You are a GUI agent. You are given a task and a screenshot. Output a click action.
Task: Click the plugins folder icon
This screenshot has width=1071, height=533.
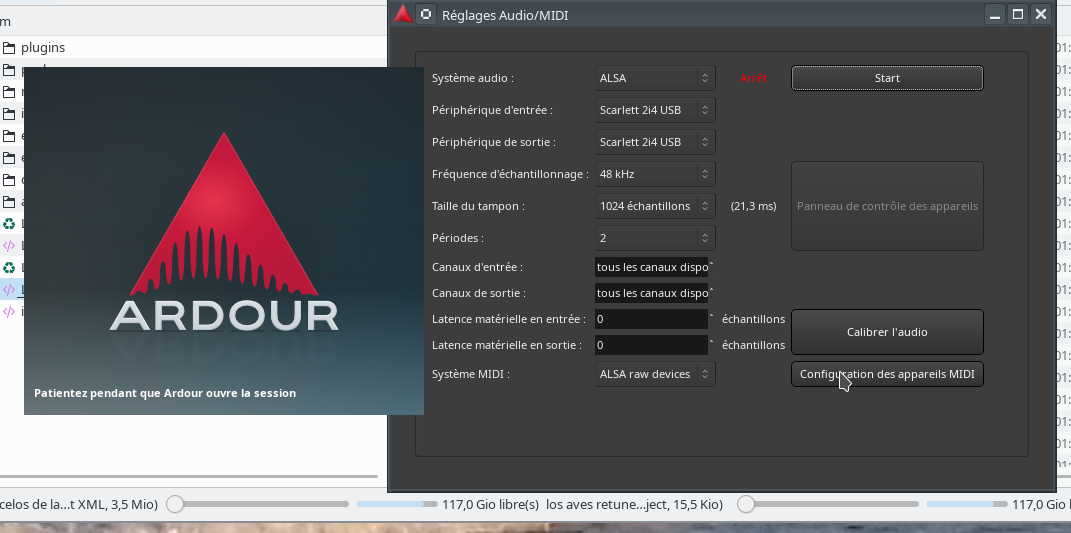(x=9, y=48)
